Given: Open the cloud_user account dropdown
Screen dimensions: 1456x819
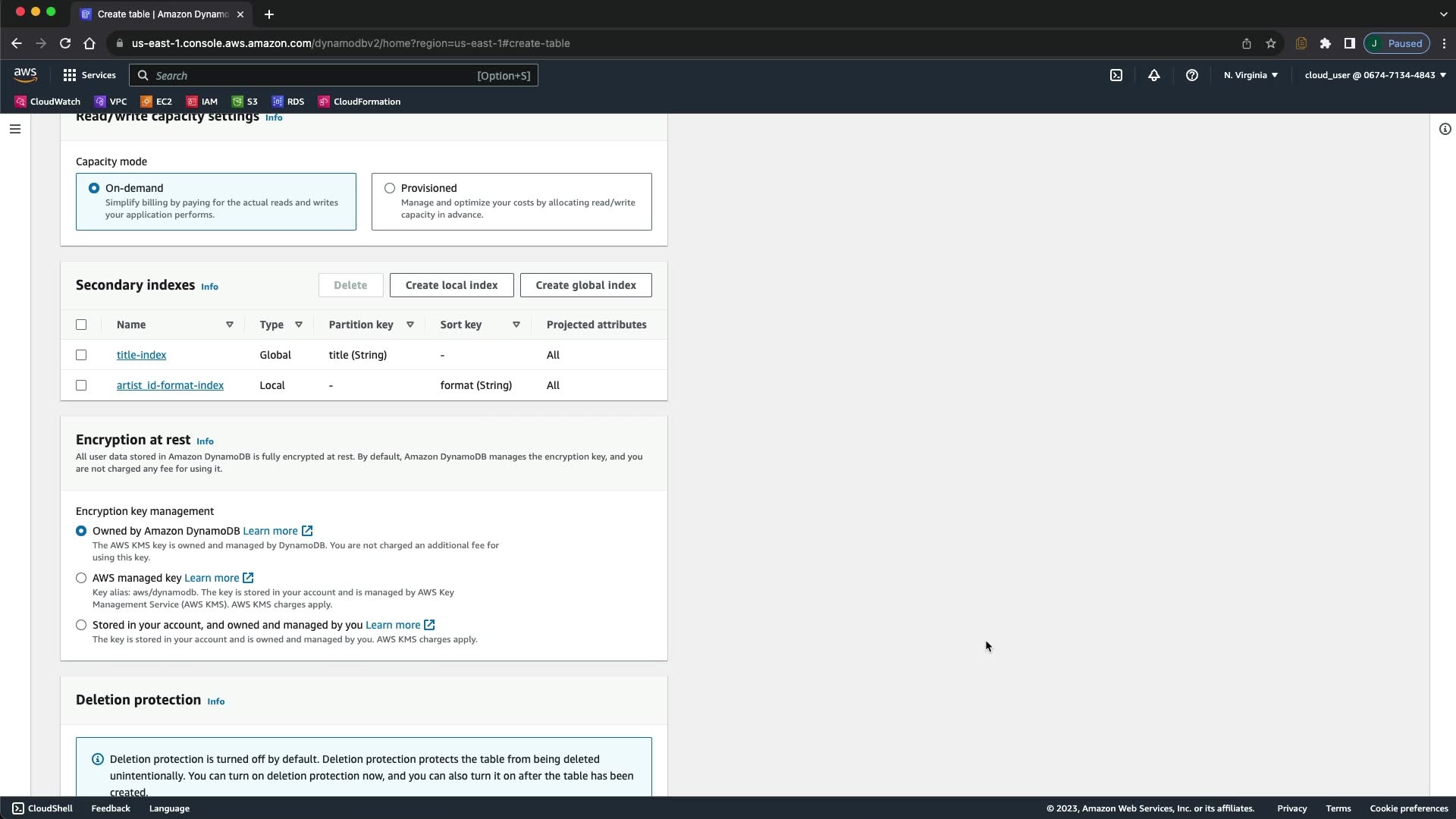Looking at the screenshot, I should pos(1374,75).
